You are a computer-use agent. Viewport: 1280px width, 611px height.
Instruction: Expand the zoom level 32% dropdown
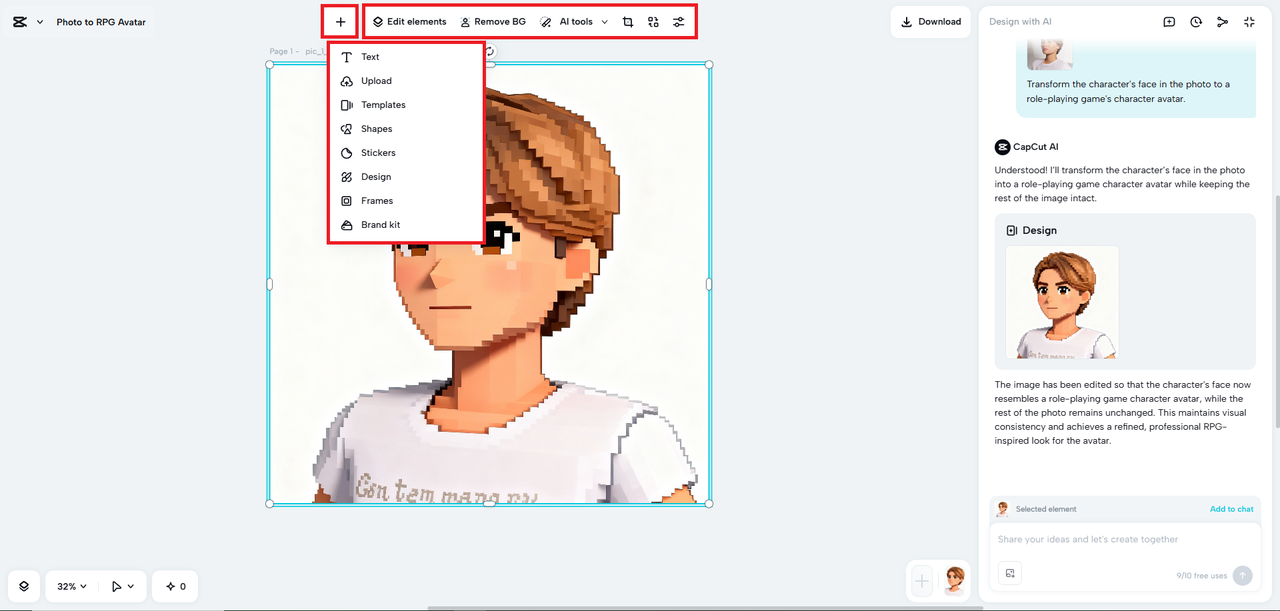pyautogui.click(x=72, y=586)
